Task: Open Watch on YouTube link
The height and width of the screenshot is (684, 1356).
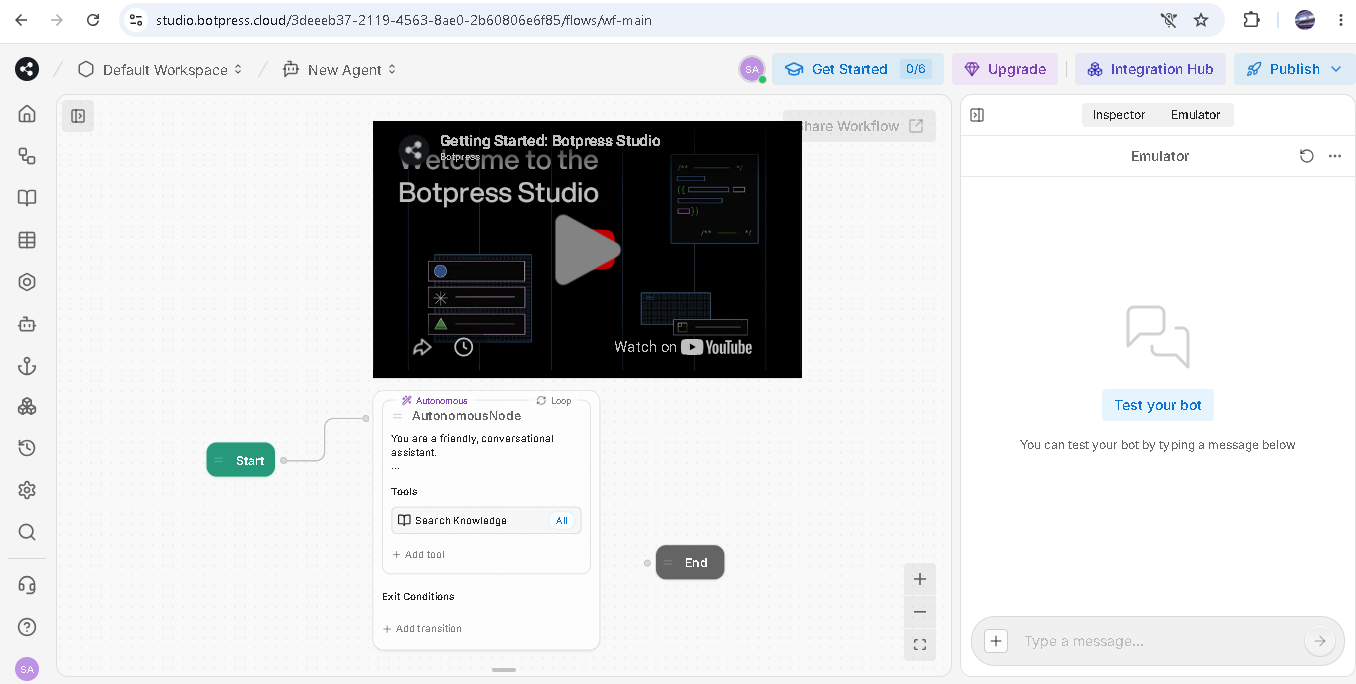Action: click(683, 347)
